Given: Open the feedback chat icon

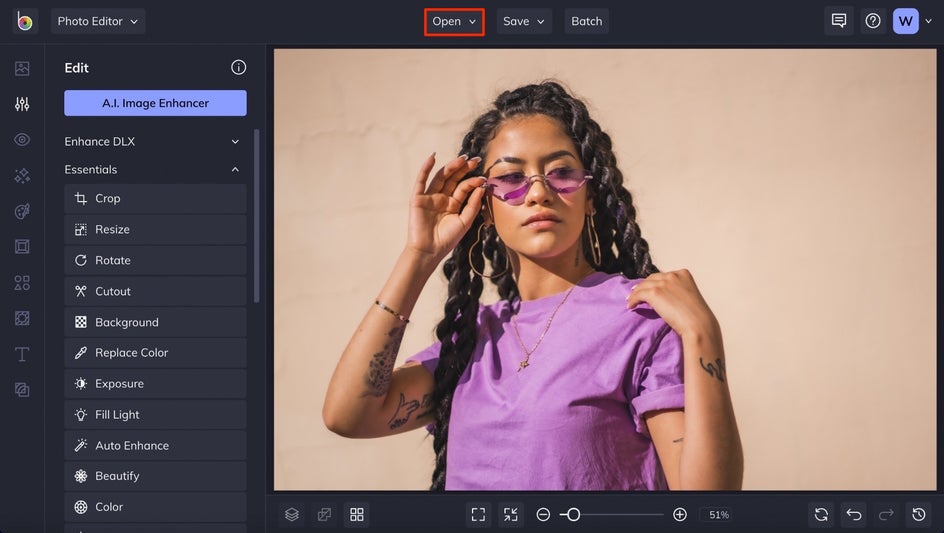Looking at the screenshot, I should (x=839, y=21).
